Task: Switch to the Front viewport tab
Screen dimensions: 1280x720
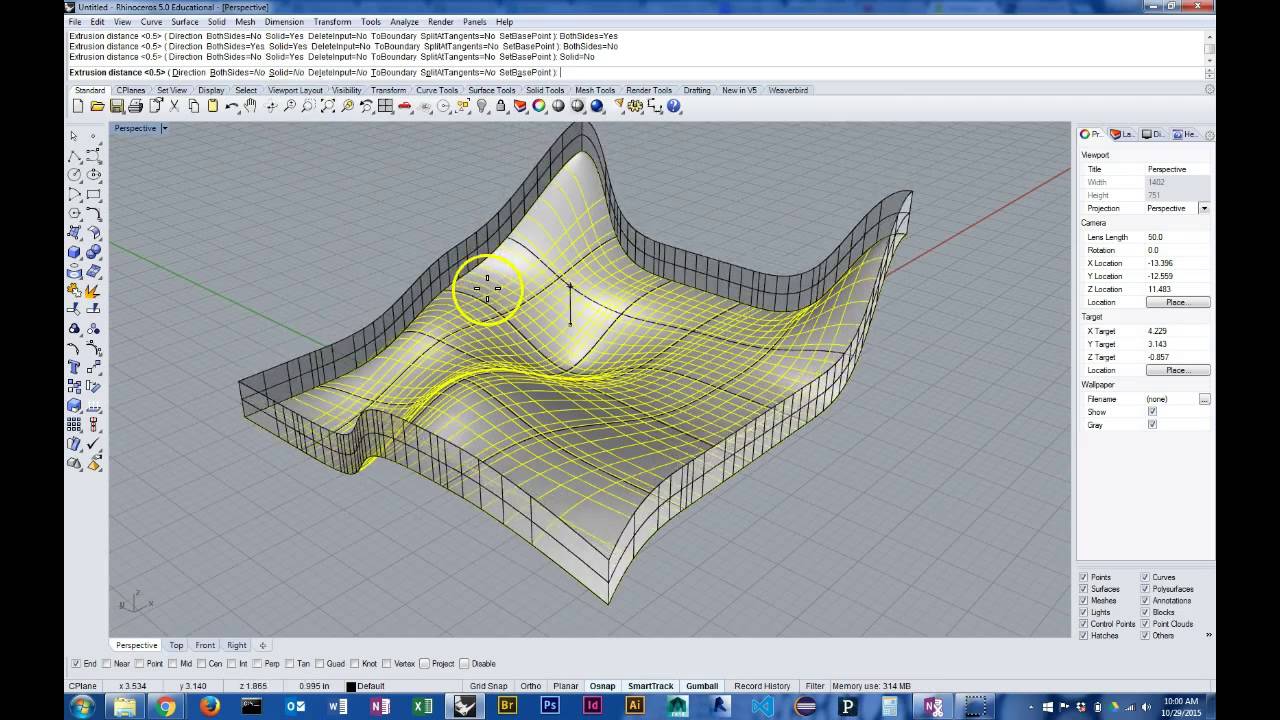Action: point(205,645)
